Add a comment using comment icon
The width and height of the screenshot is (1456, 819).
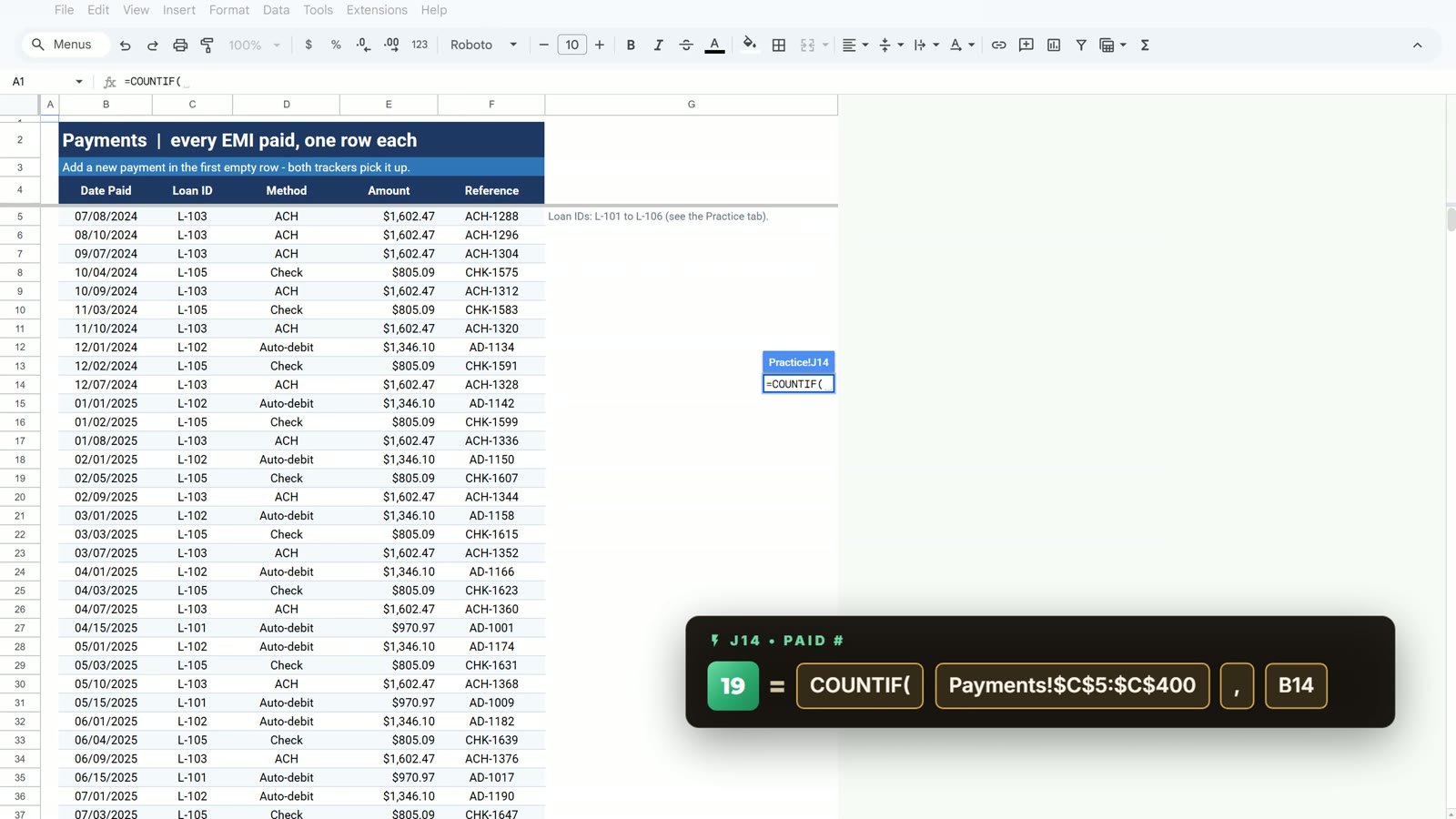point(1026,45)
